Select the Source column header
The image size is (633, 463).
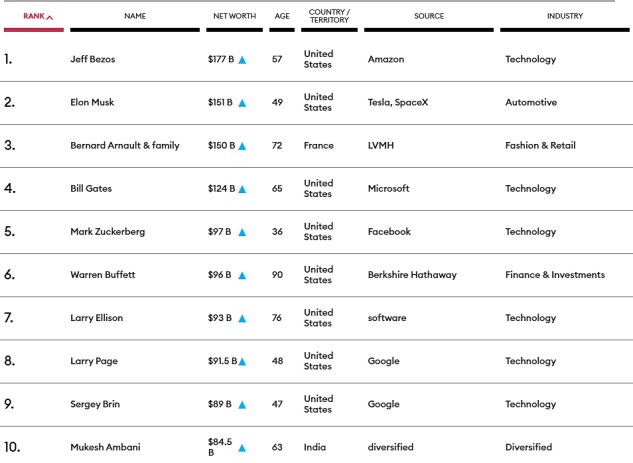[429, 16]
